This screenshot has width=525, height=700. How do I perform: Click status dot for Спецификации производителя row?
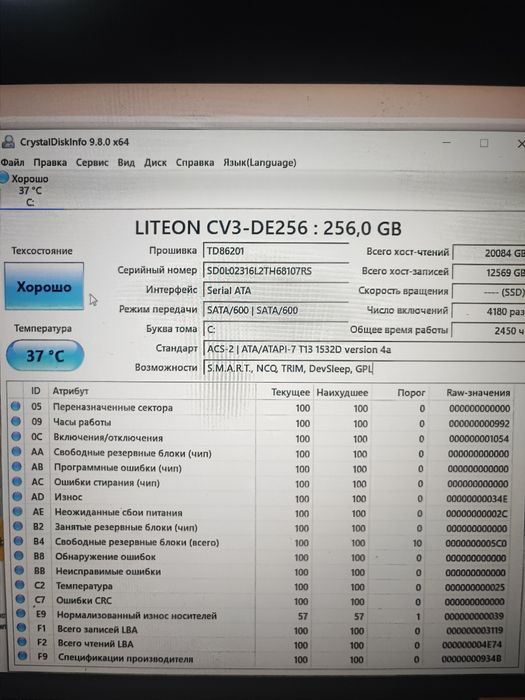tap(22, 656)
